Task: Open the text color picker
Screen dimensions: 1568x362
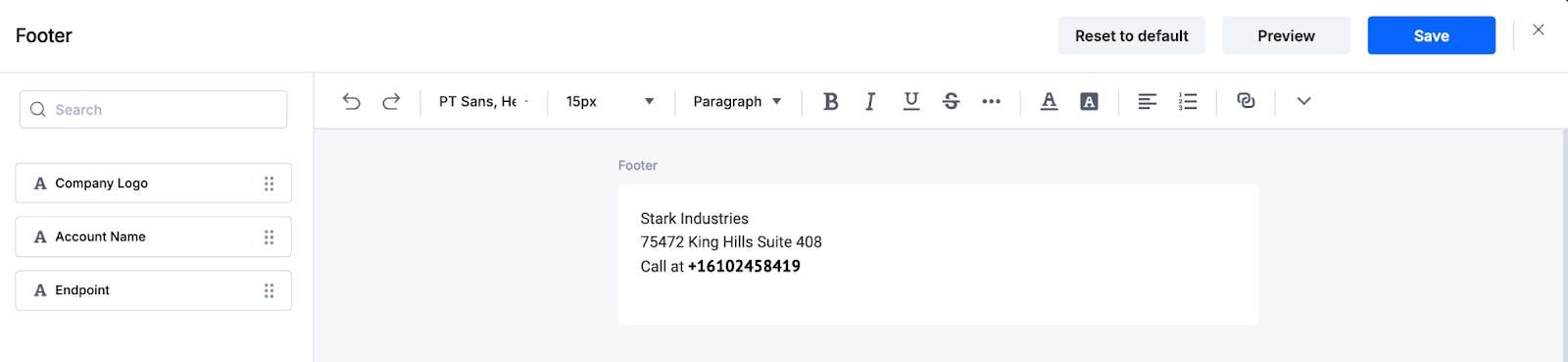Action: [x=1049, y=101]
